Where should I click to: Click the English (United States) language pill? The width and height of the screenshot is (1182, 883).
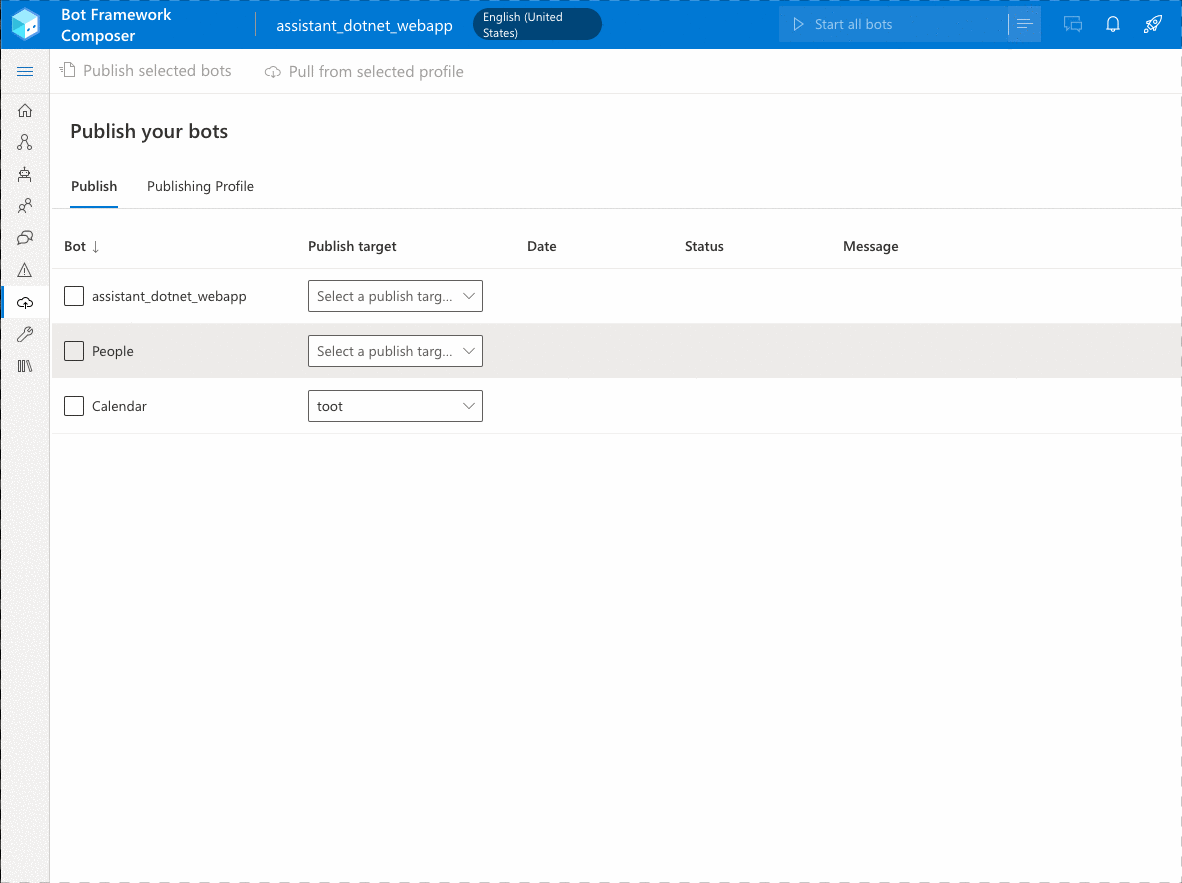tap(537, 25)
